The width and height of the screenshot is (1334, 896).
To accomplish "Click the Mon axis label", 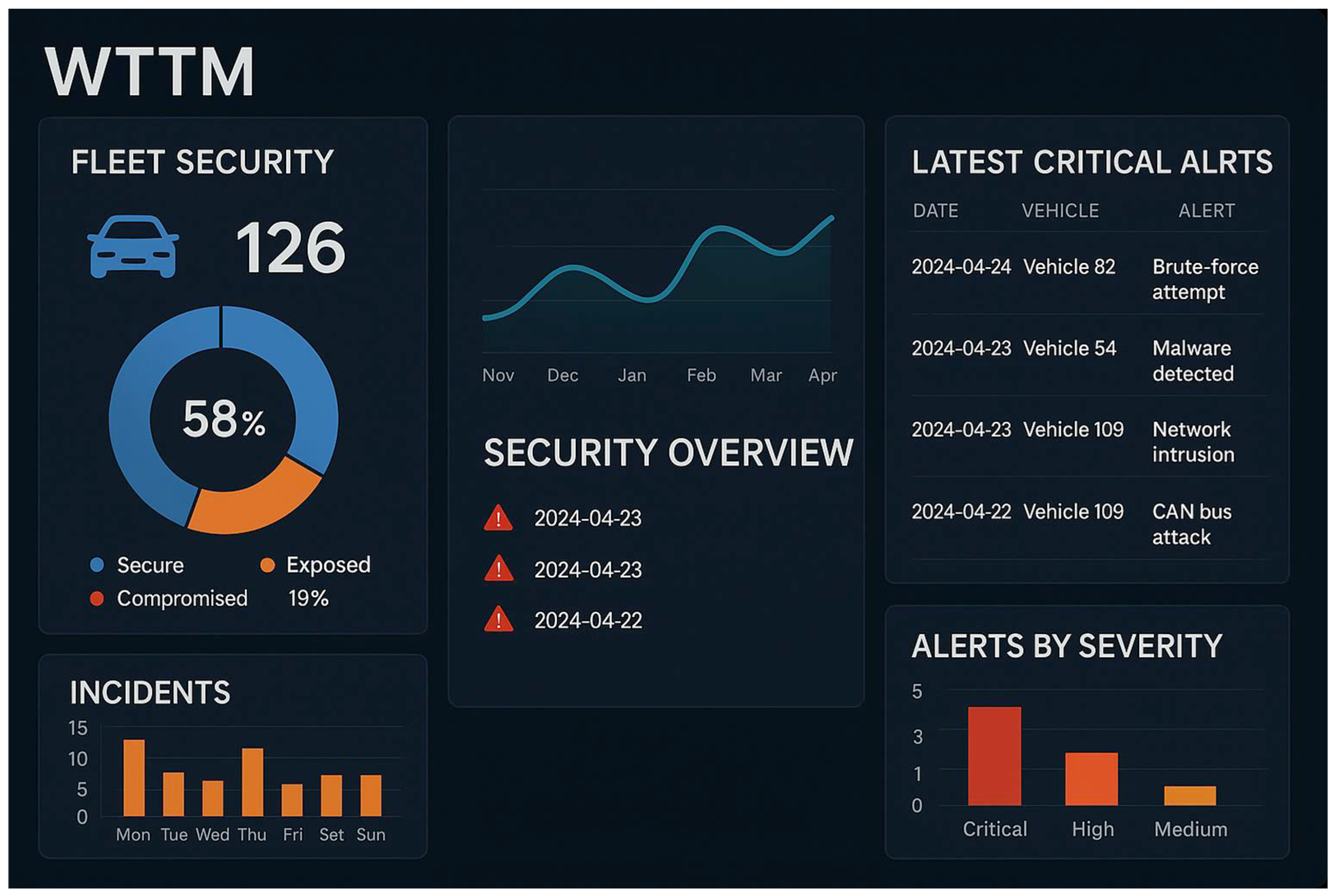I will (x=133, y=835).
